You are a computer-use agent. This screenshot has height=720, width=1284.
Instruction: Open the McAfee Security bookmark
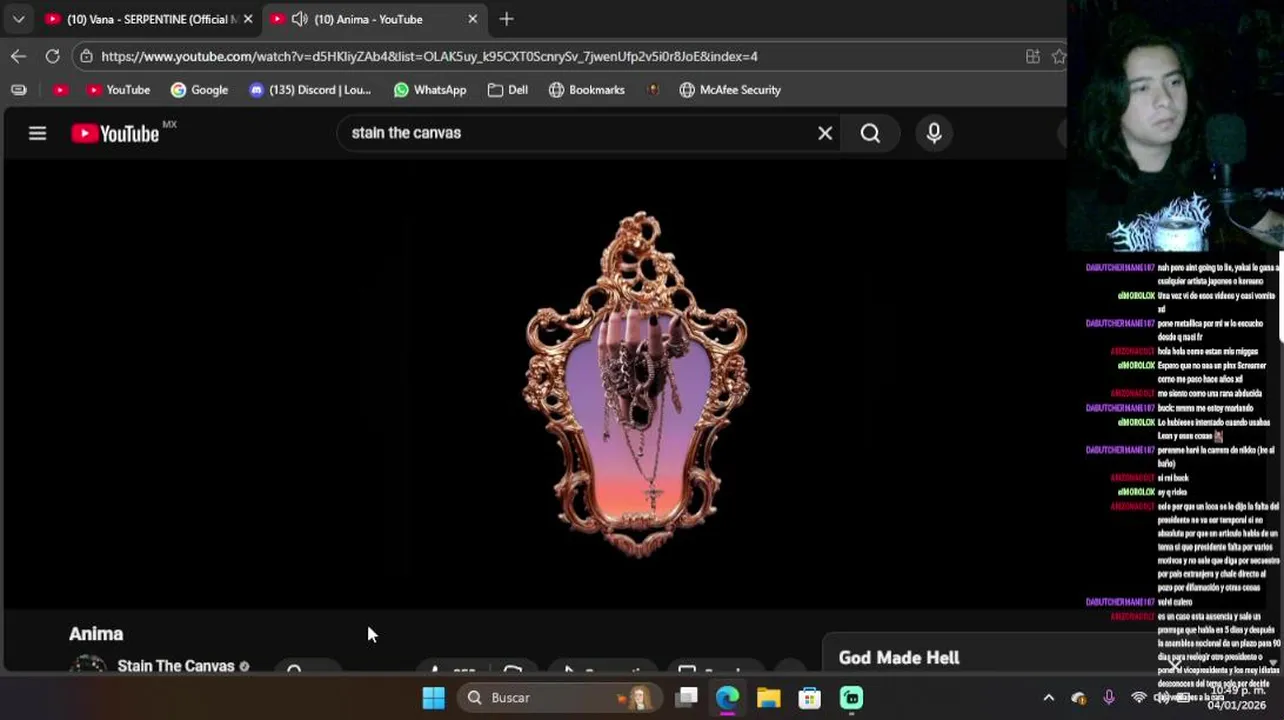pyautogui.click(x=730, y=90)
